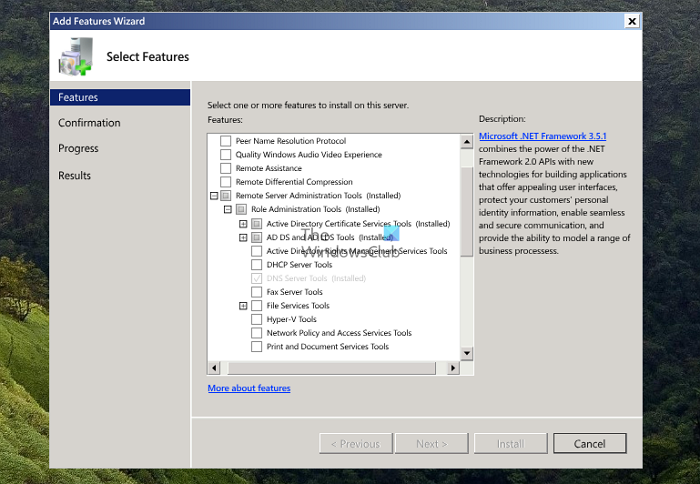Screen dimensions: 700x484
Task: Toggle Remote Server Administration Tools checkbox
Action: coord(225,196)
